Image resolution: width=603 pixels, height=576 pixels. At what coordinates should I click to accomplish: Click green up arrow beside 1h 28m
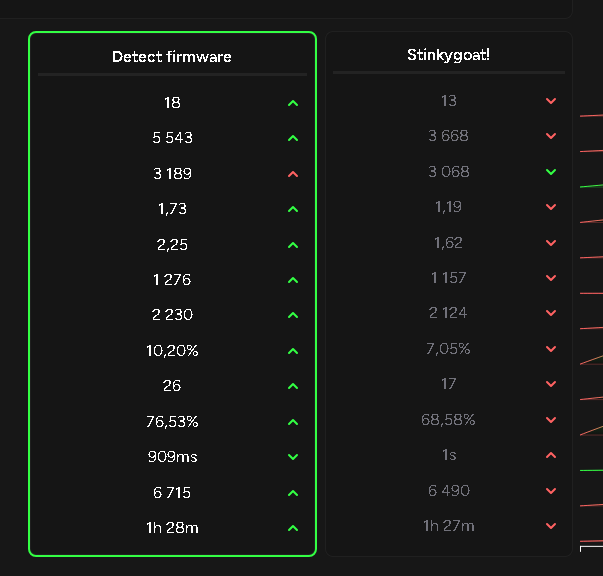click(x=293, y=528)
